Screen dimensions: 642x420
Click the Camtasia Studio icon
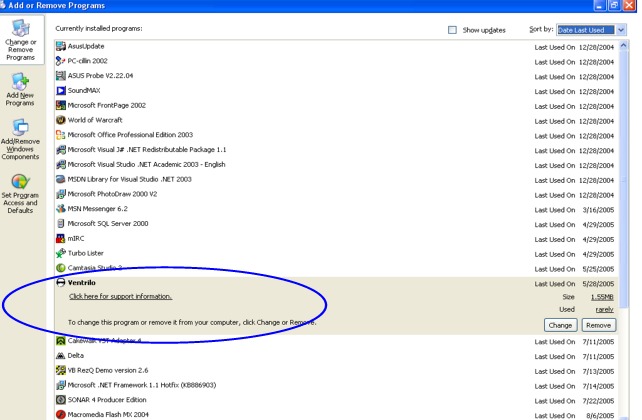pos(61,268)
